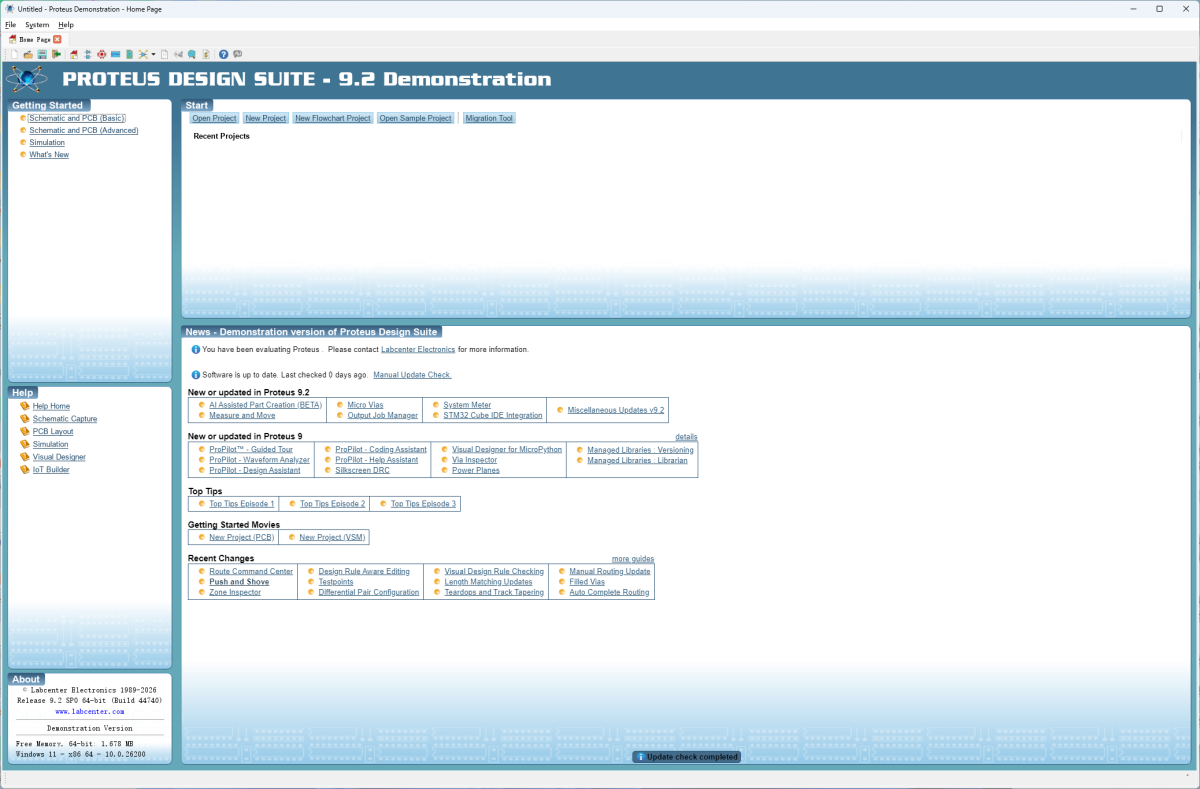1200x789 pixels.
Task: Close the Home Page tab with red X
Action: 57,39
